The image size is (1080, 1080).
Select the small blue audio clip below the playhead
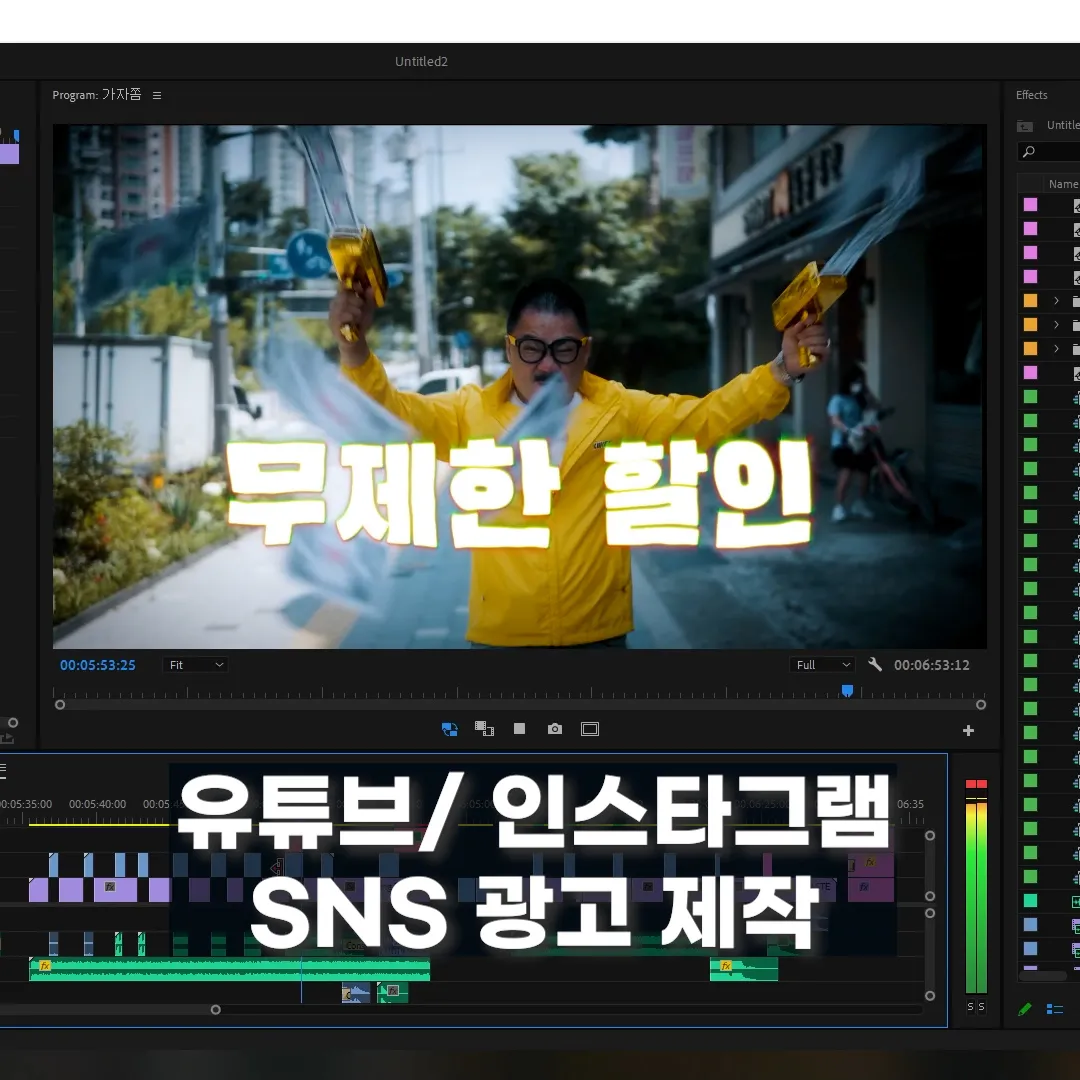pyautogui.click(x=355, y=993)
